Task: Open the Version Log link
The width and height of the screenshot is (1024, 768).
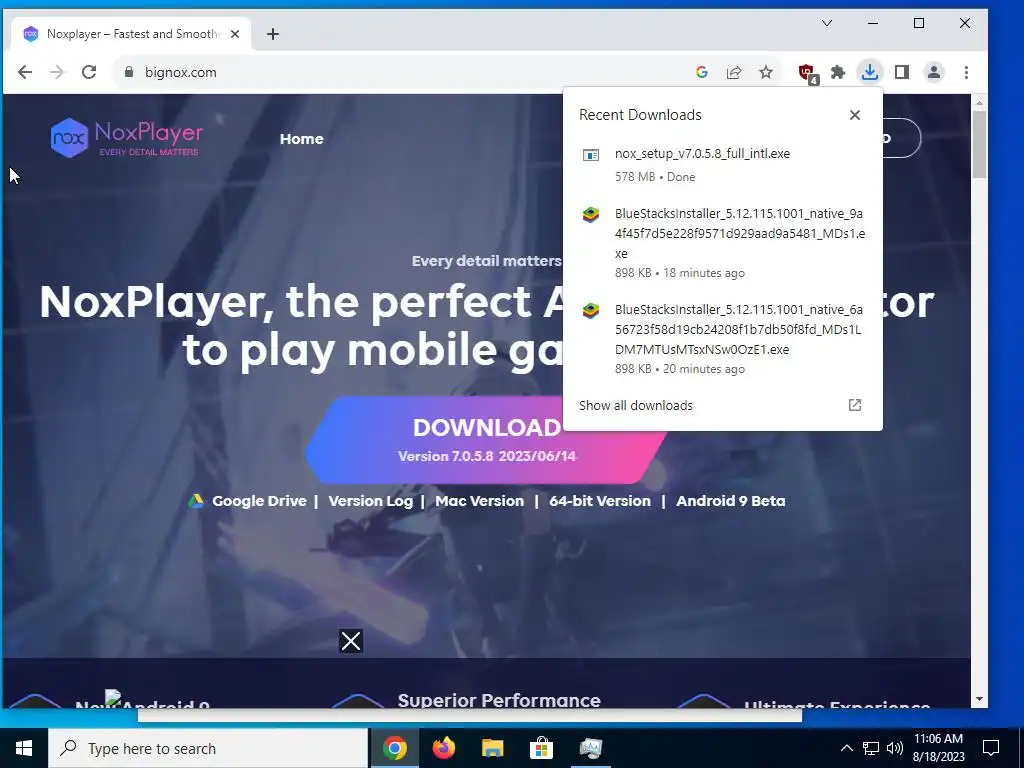Action: (370, 501)
